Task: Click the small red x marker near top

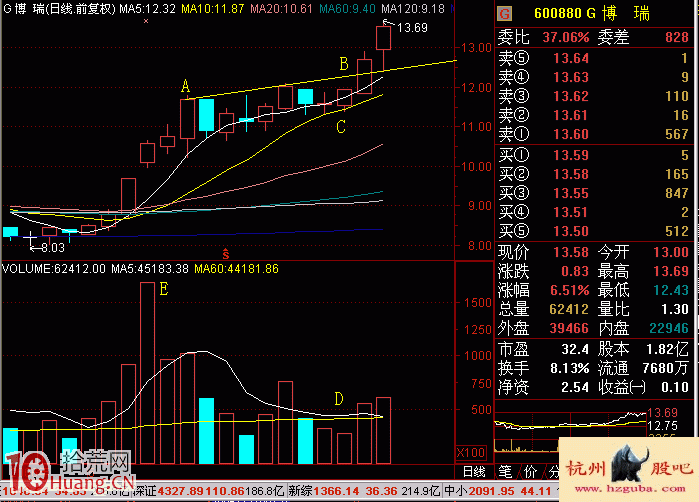Action: click(147, 20)
